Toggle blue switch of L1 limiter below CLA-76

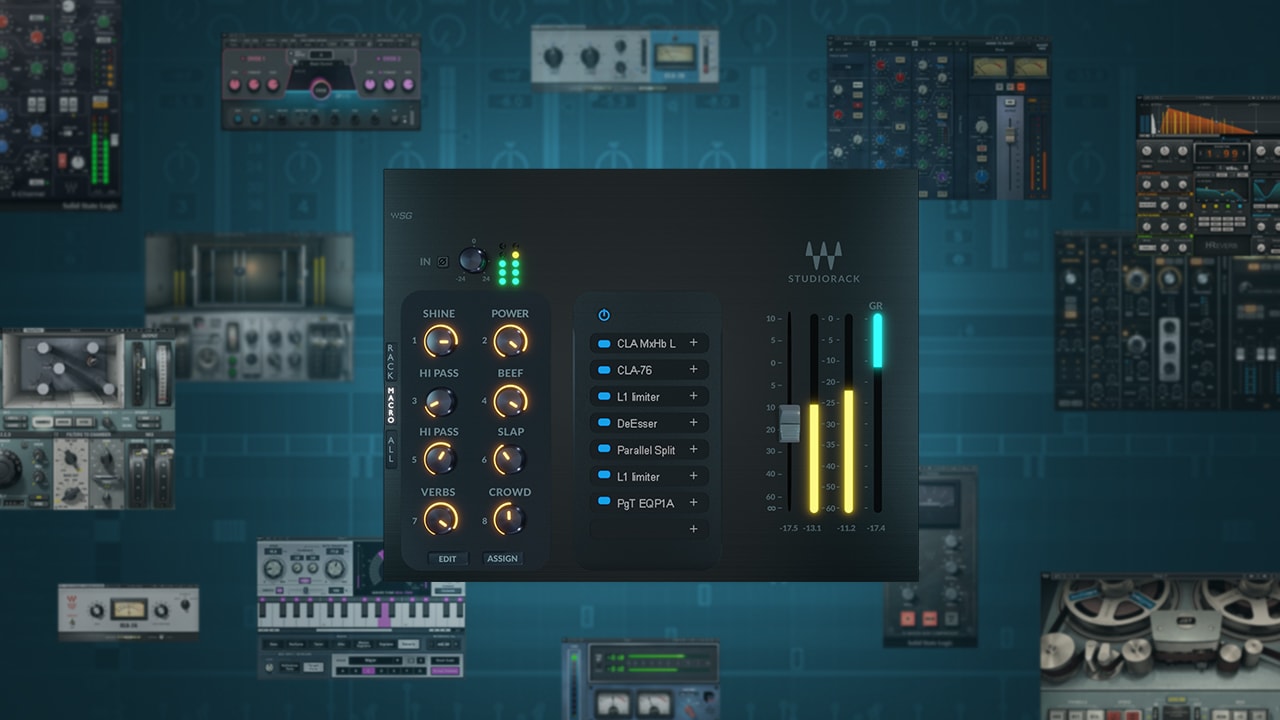coord(603,397)
